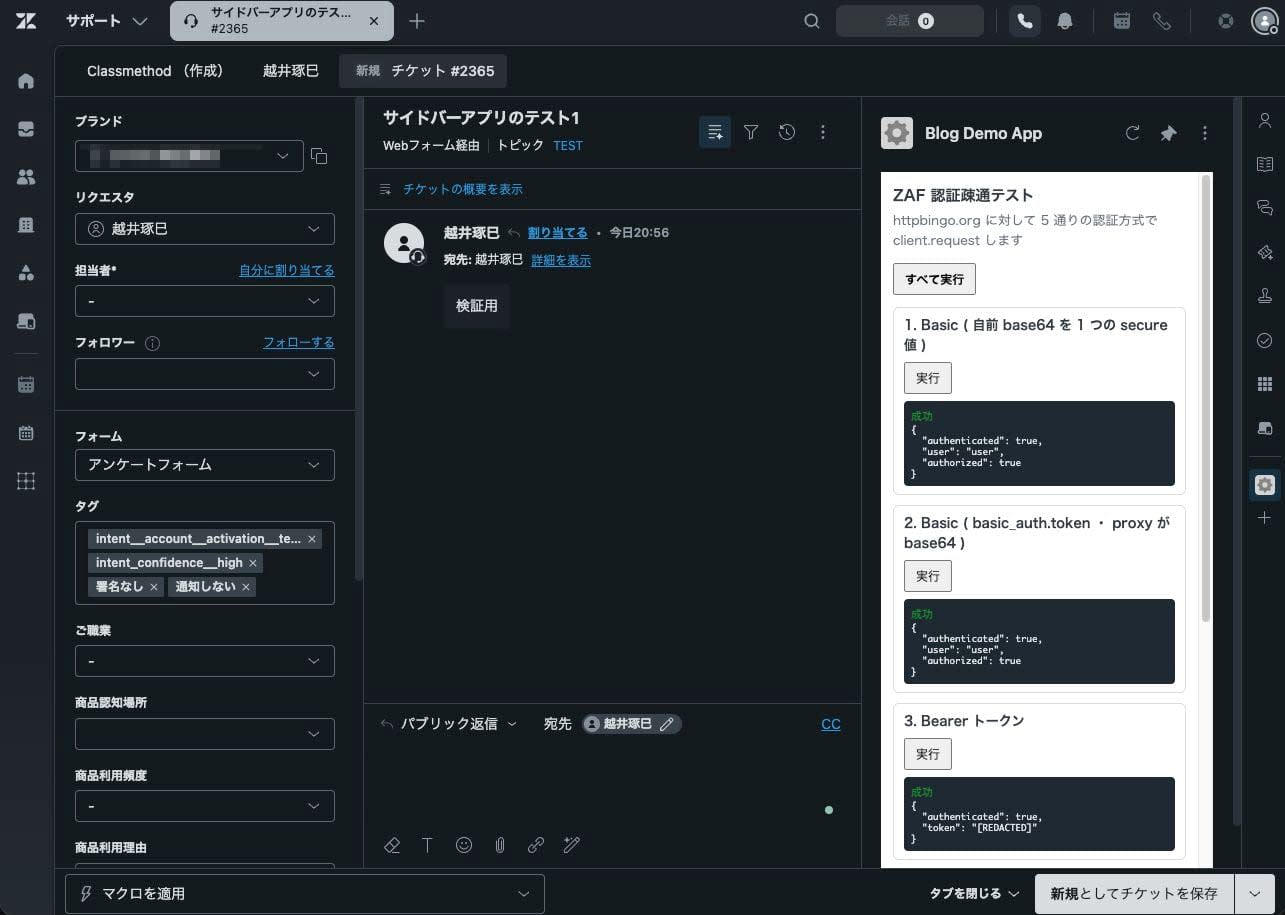Open the Customers icon in left sidebar
The width and height of the screenshot is (1285, 915).
[x=26, y=177]
